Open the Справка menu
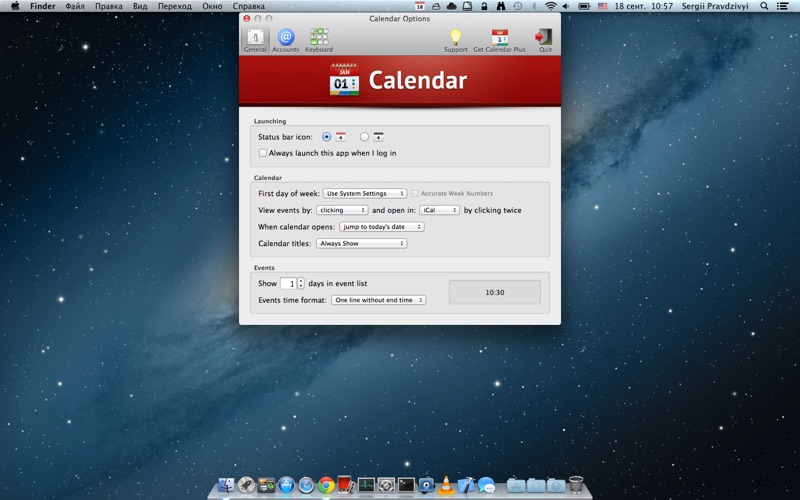This screenshot has height=500, width=800. coord(248,6)
